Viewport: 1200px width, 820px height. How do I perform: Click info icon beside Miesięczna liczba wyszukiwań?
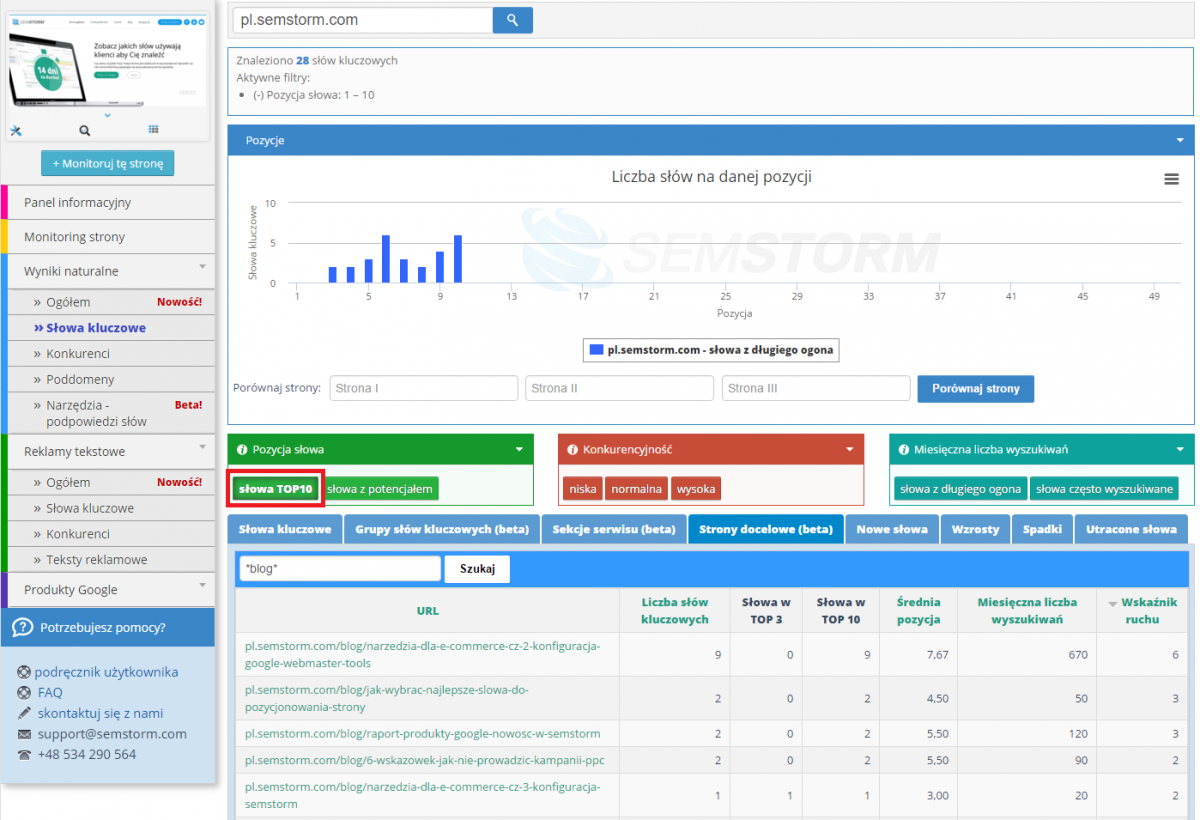pyautogui.click(x=904, y=450)
